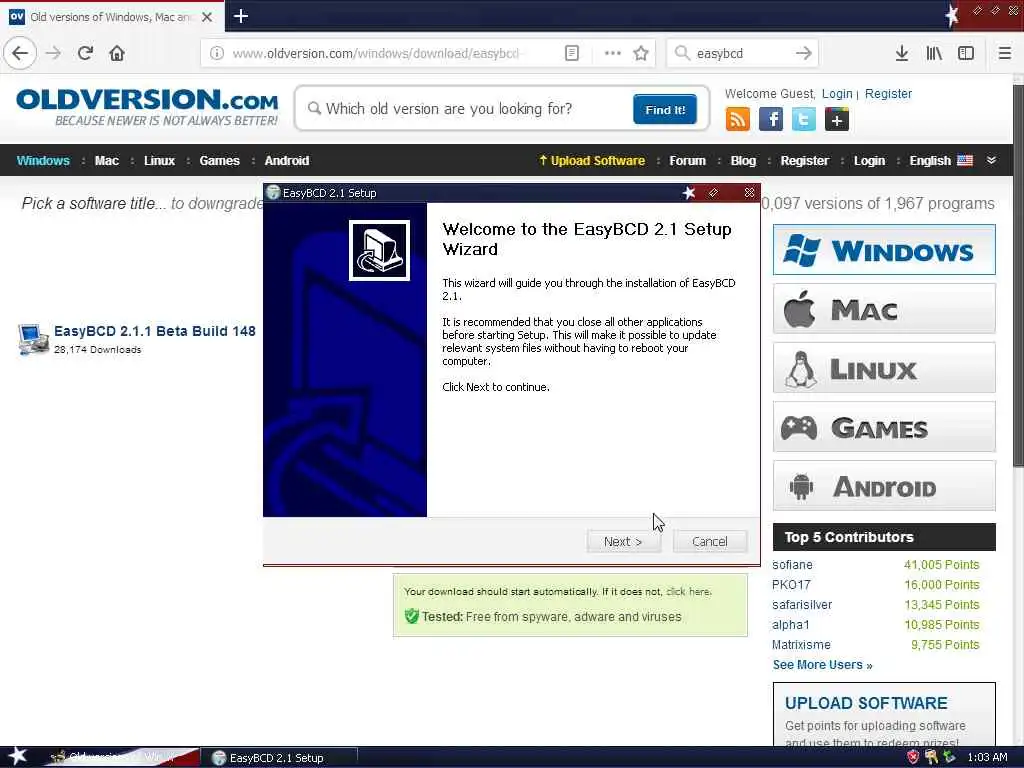This screenshot has width=1024, height=768.
Task: Reload the page with the refresh icon
Action: [85, 53]
